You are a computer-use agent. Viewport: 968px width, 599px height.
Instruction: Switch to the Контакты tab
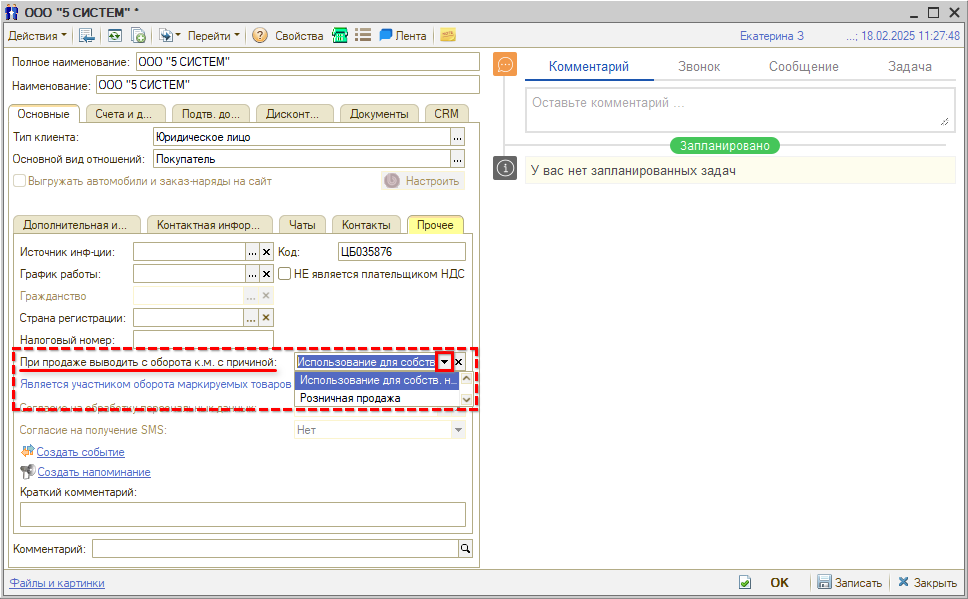tap(366, 225)
